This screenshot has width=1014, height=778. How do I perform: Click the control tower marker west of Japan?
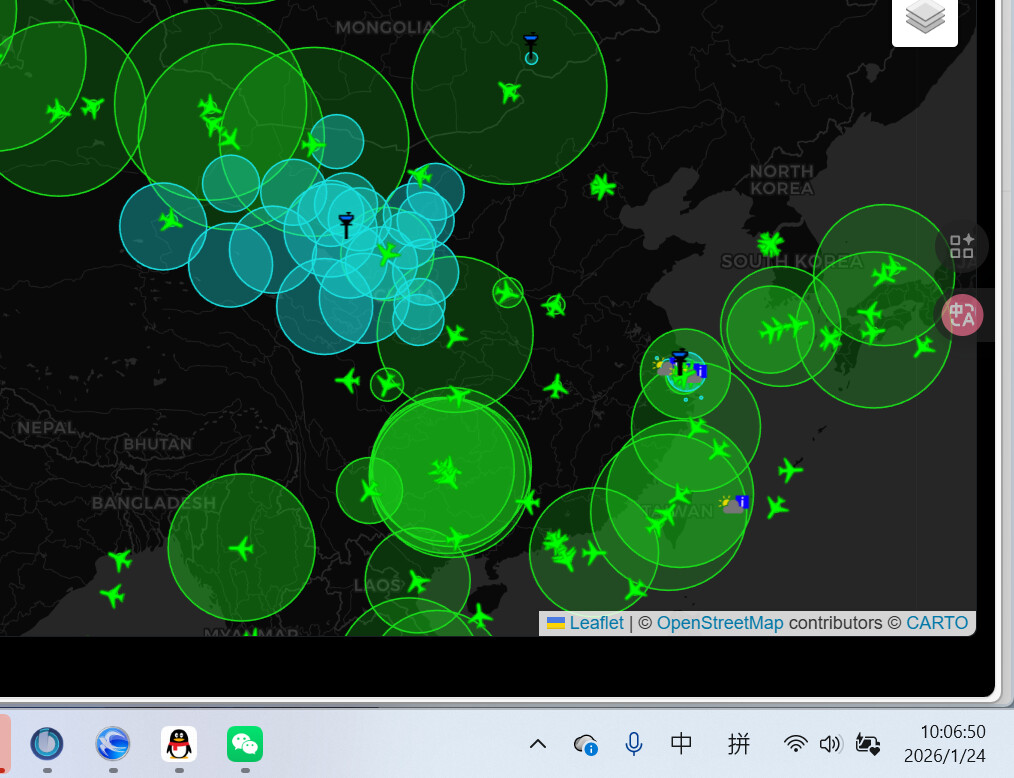(680, 361)
